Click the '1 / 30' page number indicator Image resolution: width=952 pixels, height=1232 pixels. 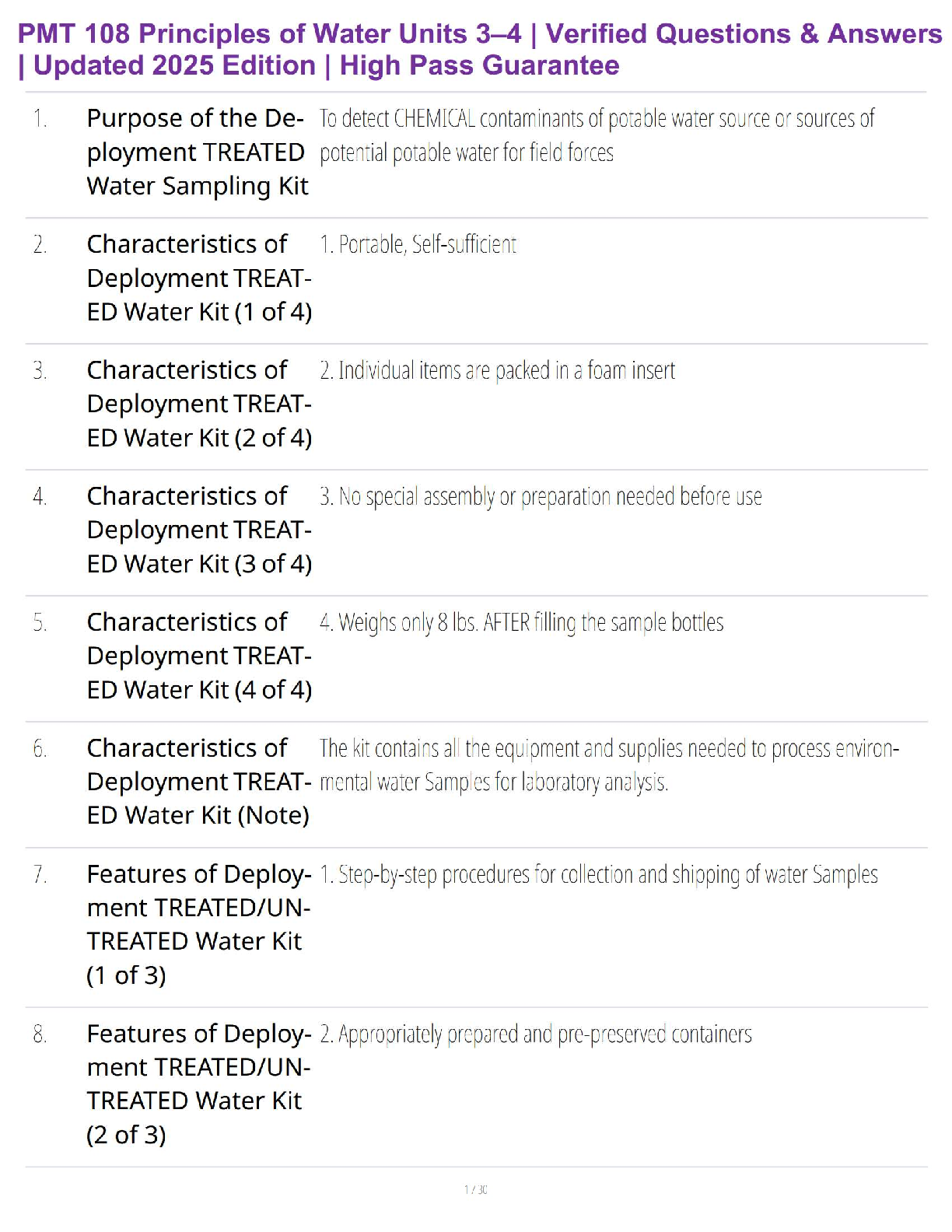pyautogui.click(x=476, y=1189)
